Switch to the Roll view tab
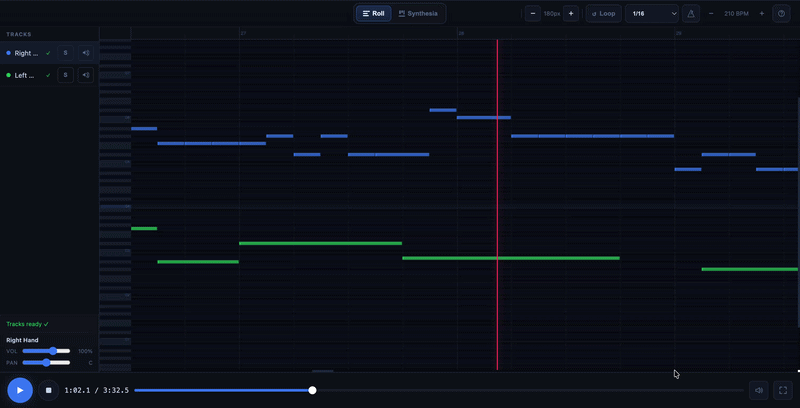 pos(373,14)
